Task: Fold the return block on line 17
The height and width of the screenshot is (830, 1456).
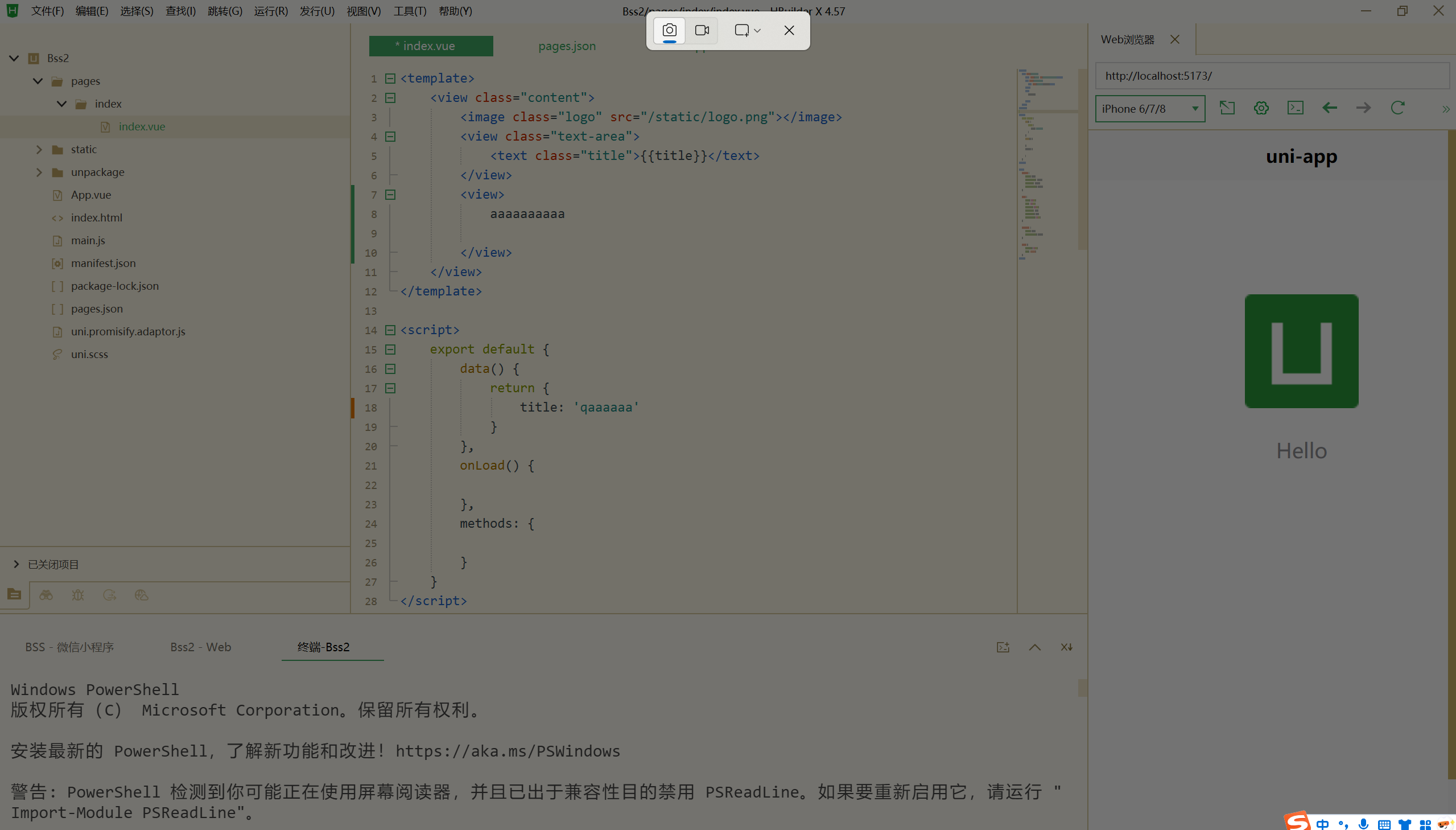Action: pos(390,388)
